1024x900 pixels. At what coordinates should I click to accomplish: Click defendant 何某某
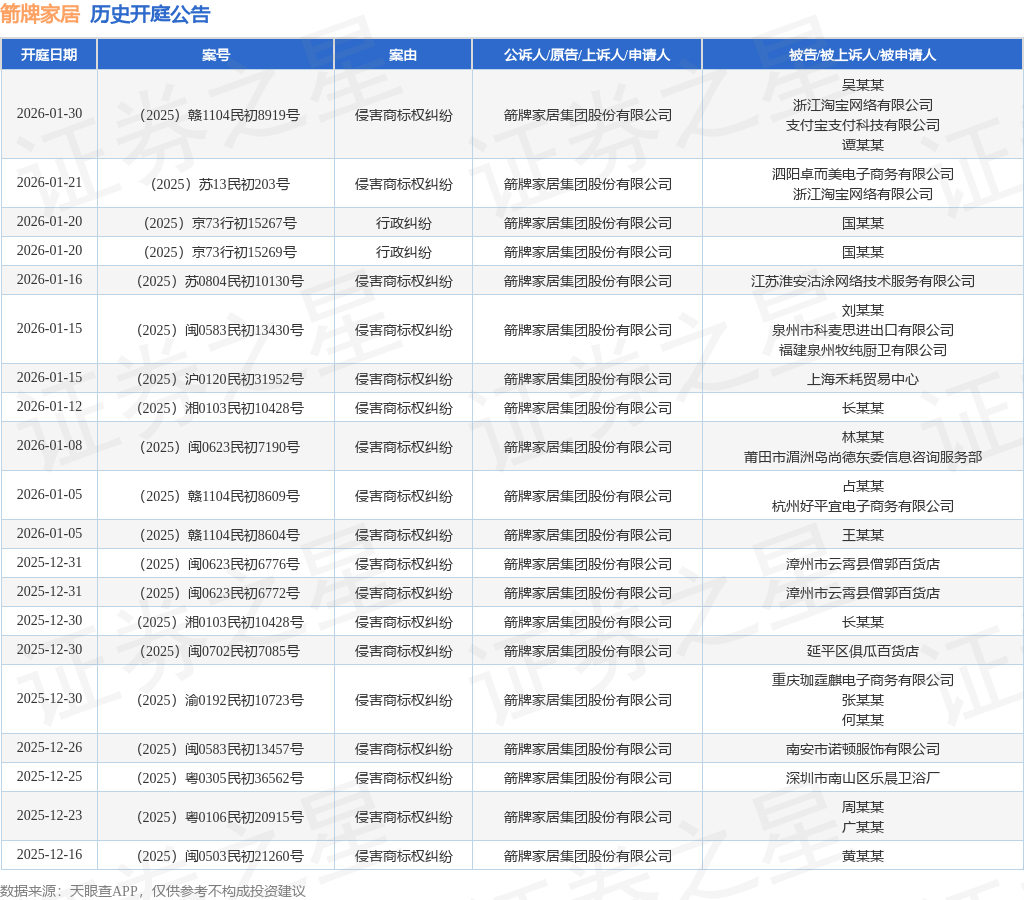(x=862, y=720)
